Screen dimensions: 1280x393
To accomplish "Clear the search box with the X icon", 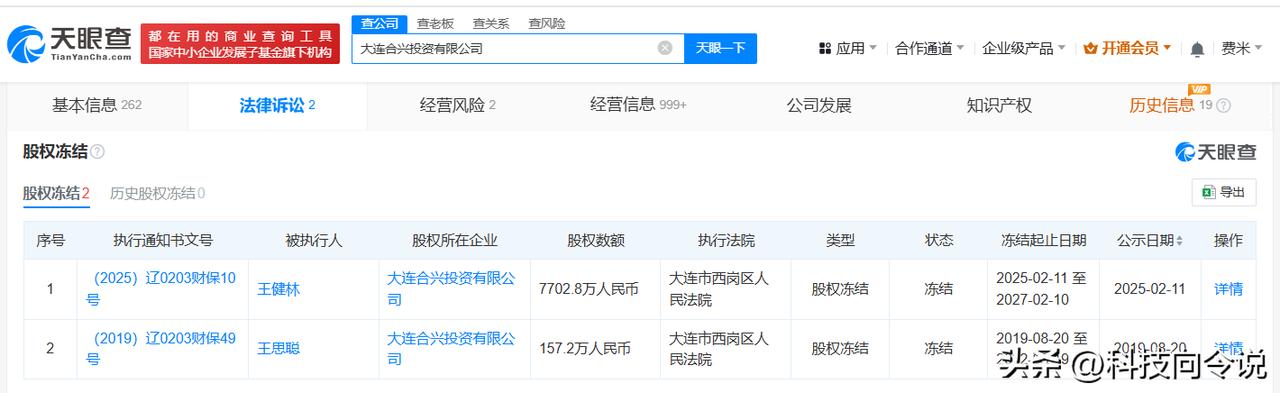I will [665, 48].
